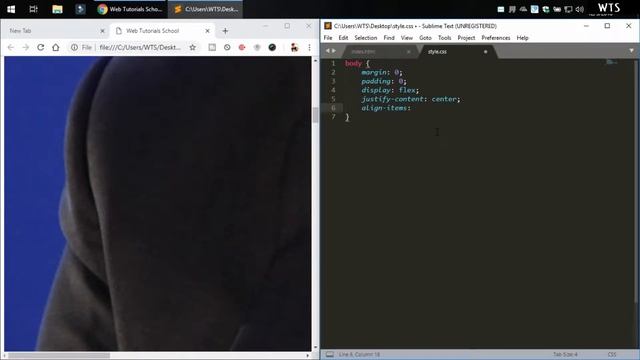Image resolution: width=640 pixels, height=360 pixels.
Task: Click the network icon in the system tray
Action: 568,9
